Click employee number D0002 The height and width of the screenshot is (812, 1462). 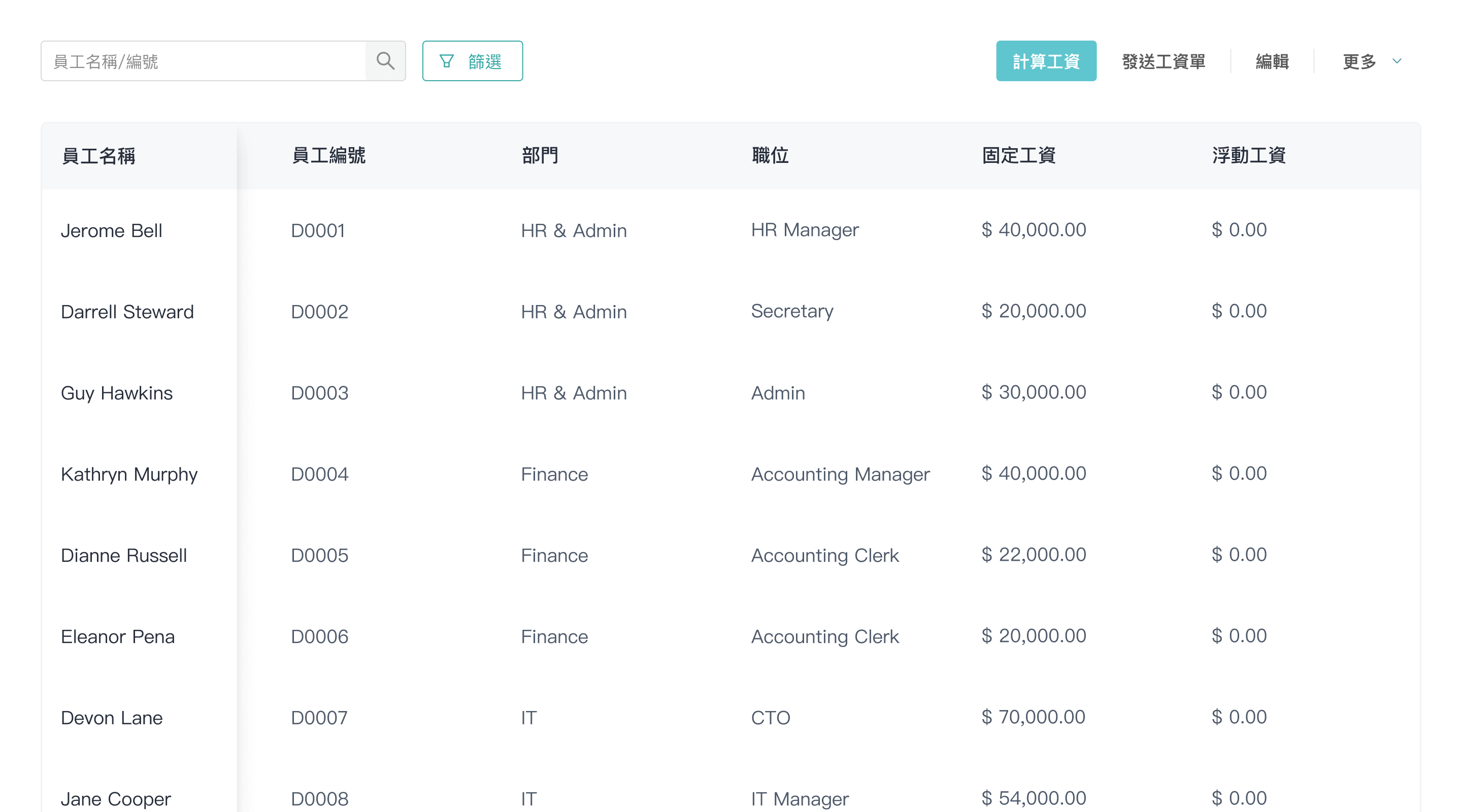tap(319, 312)
